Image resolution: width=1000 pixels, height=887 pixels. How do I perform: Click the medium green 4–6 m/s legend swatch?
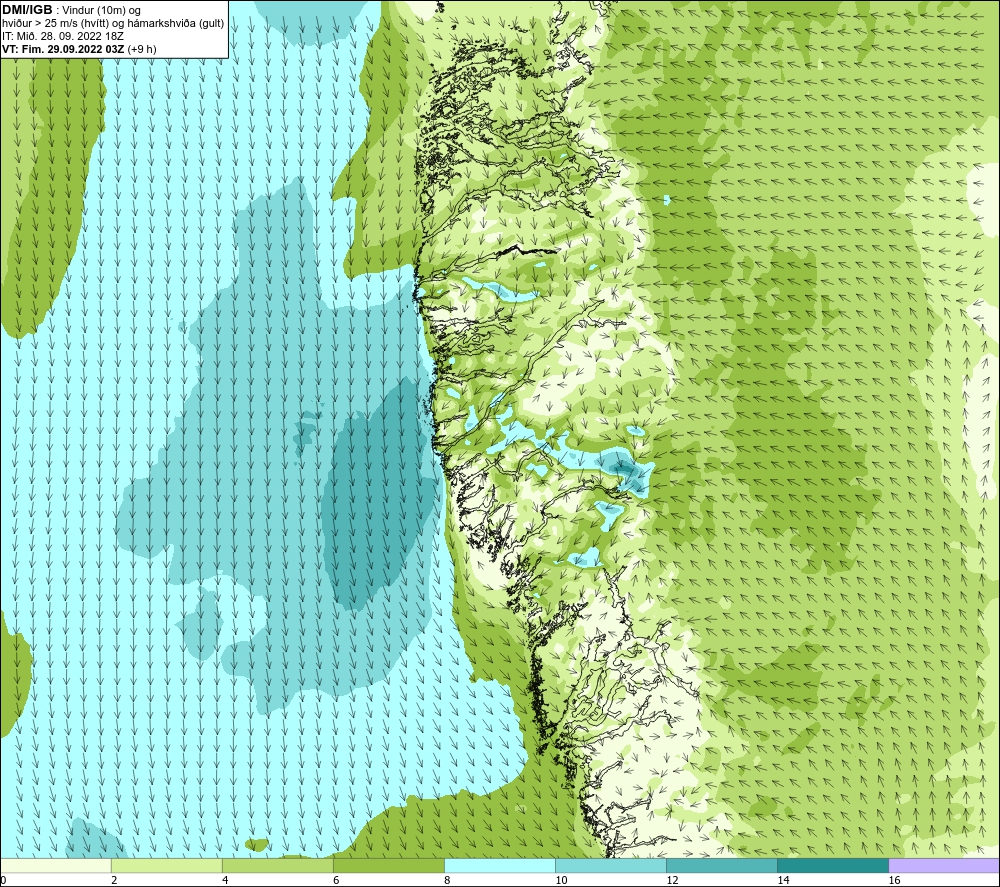point(278,865)
